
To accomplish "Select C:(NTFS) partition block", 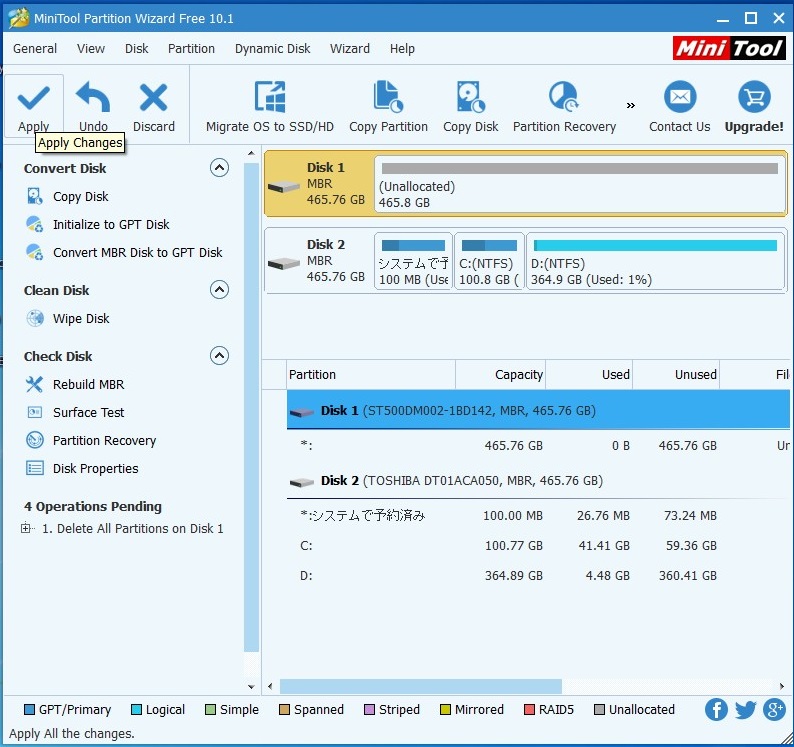I will point(489,261).
